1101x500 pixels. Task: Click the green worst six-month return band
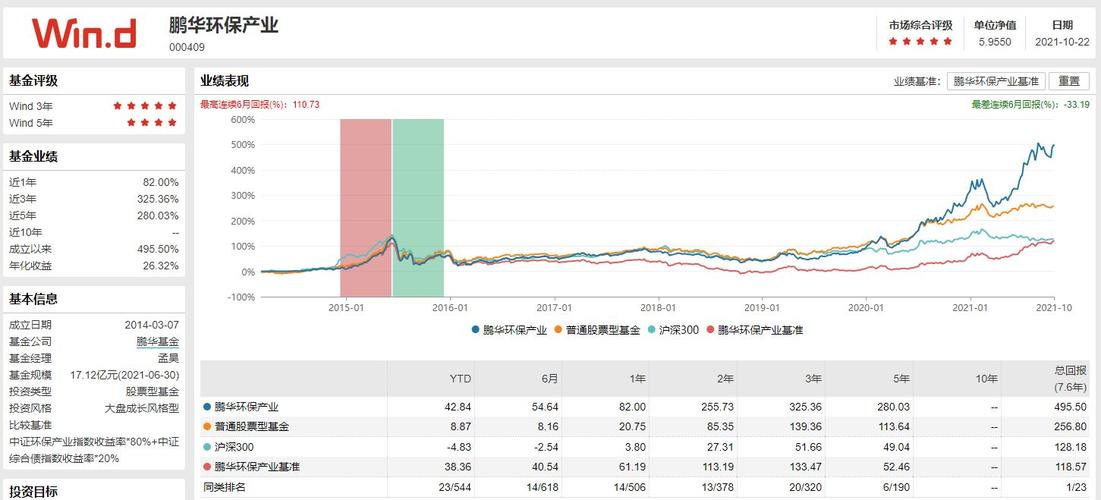tap(418, 208)
